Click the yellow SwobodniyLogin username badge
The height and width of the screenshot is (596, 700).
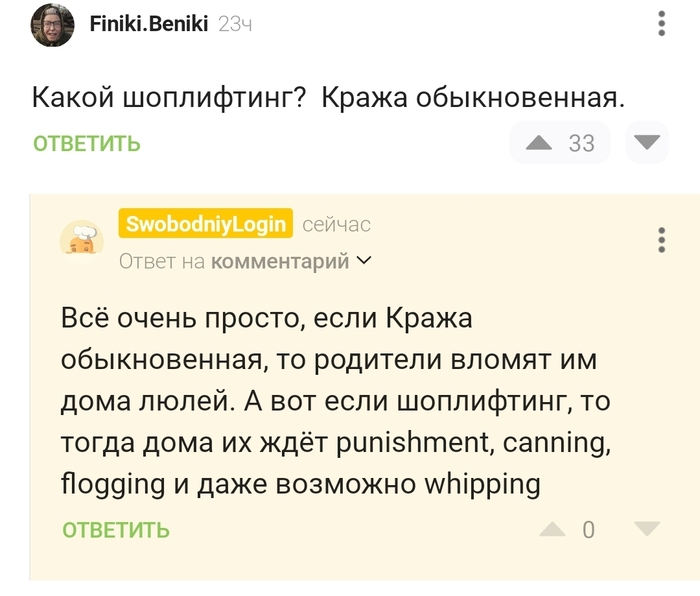[x=206, y=224]
